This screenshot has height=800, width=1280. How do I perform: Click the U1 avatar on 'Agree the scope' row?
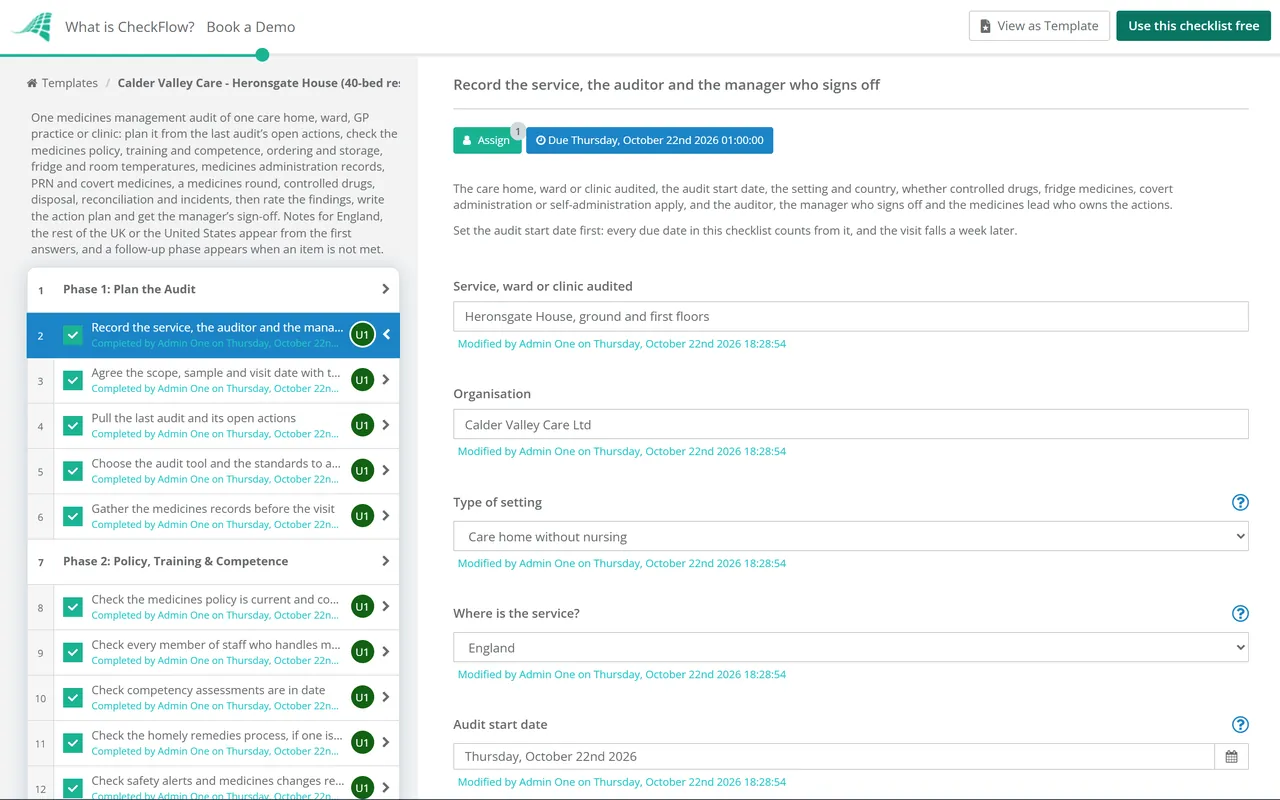pos(362,380)
